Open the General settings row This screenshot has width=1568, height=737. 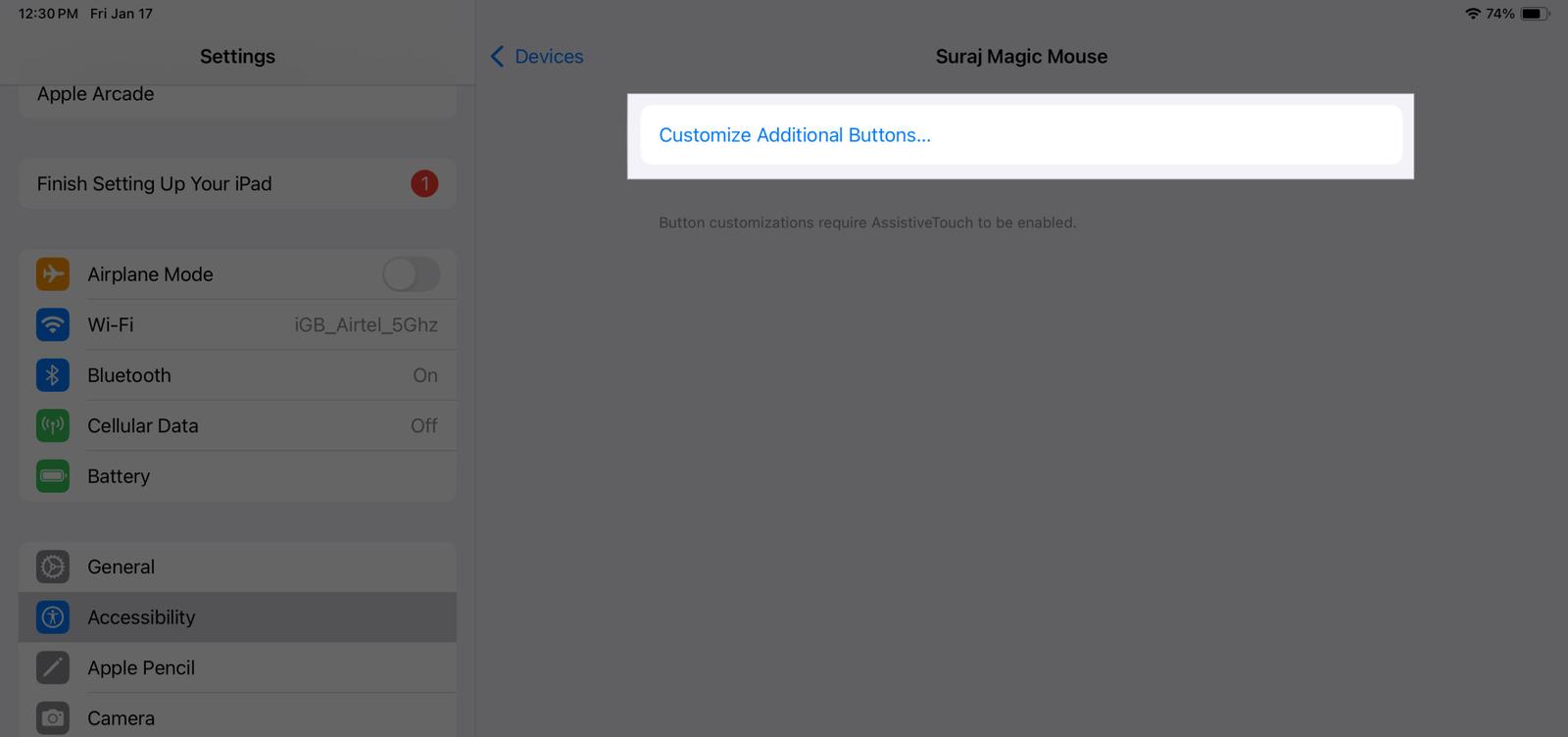pos(237,566)
